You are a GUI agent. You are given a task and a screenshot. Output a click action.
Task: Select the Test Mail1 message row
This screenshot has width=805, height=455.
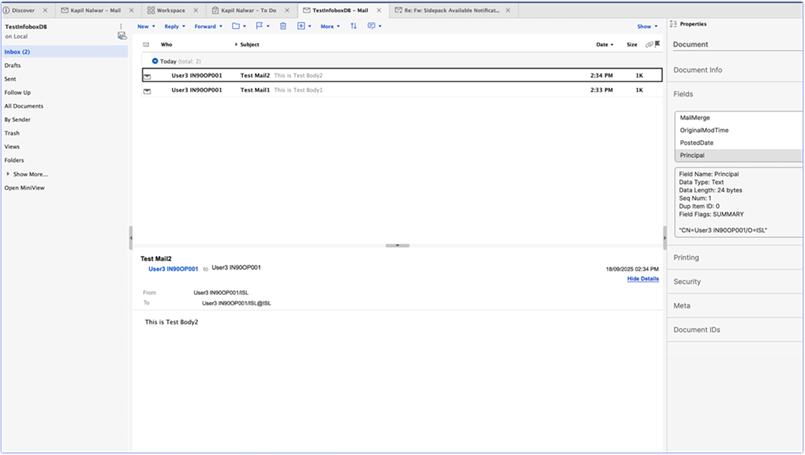click(402, 90)
